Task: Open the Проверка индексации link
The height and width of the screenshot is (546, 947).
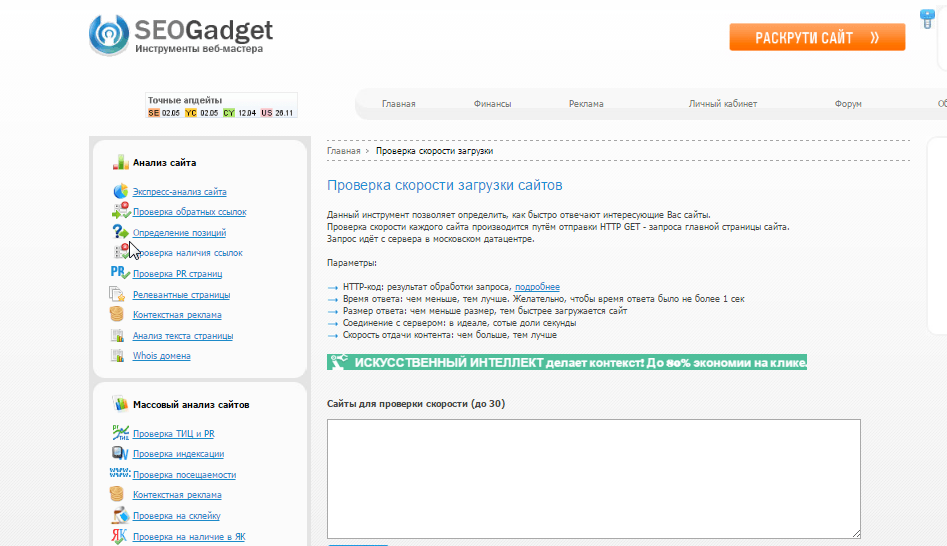Action: pyautogui.click(x=178, y=454)
